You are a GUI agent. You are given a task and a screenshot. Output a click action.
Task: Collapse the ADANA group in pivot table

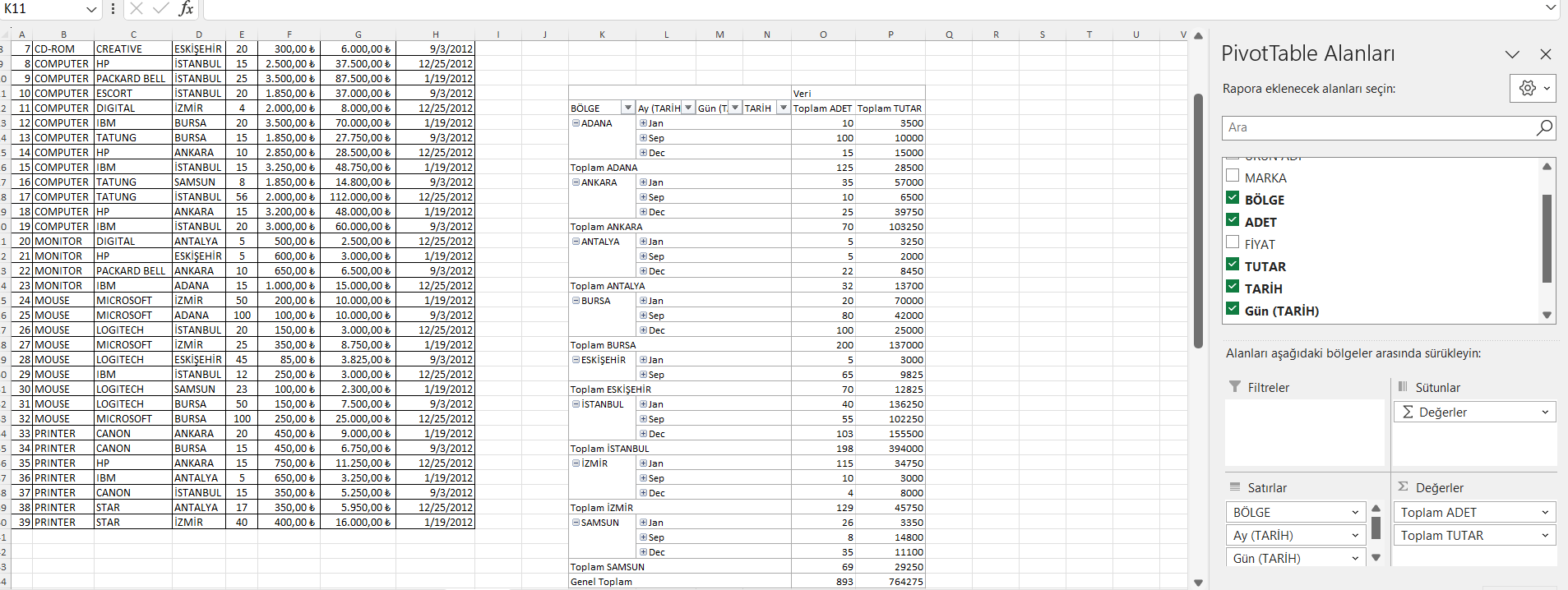click(x=576, y=123)
